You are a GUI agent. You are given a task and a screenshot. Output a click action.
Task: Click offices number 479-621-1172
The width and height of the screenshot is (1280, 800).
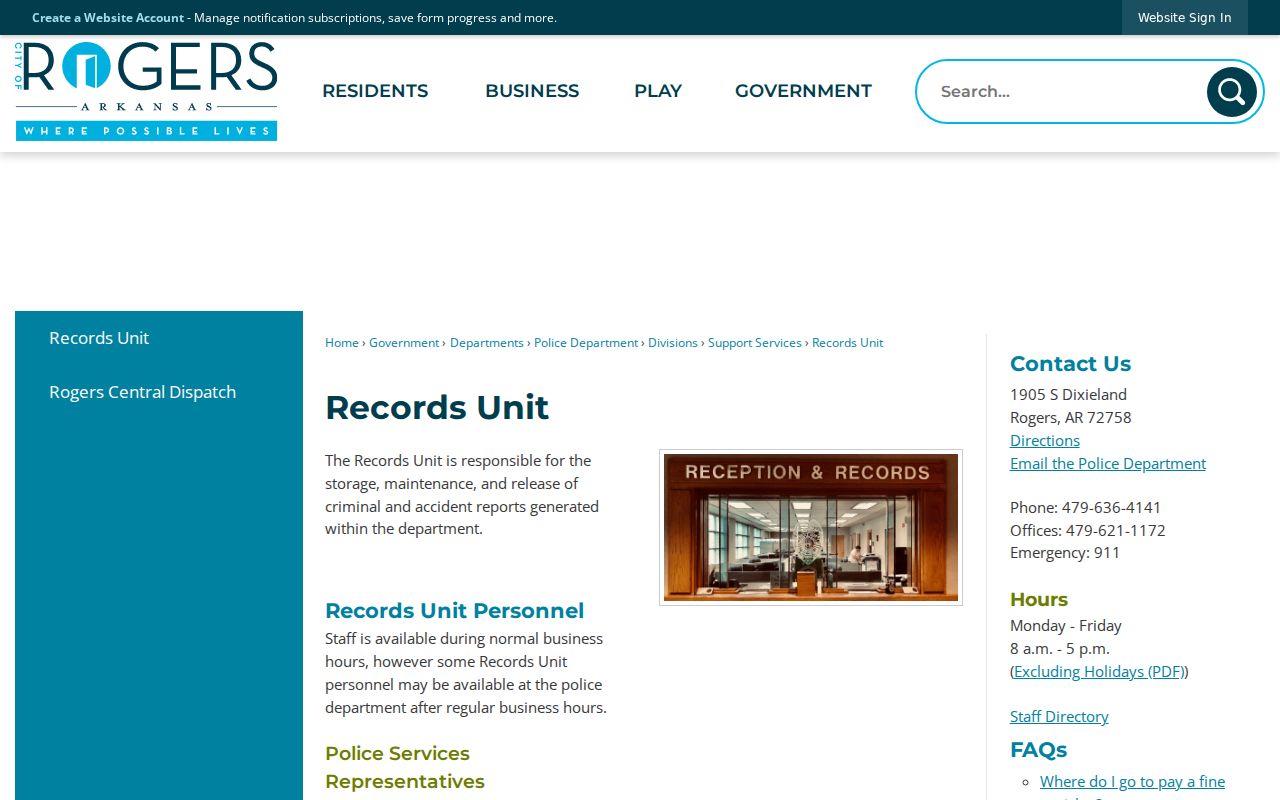point(1115,530)
